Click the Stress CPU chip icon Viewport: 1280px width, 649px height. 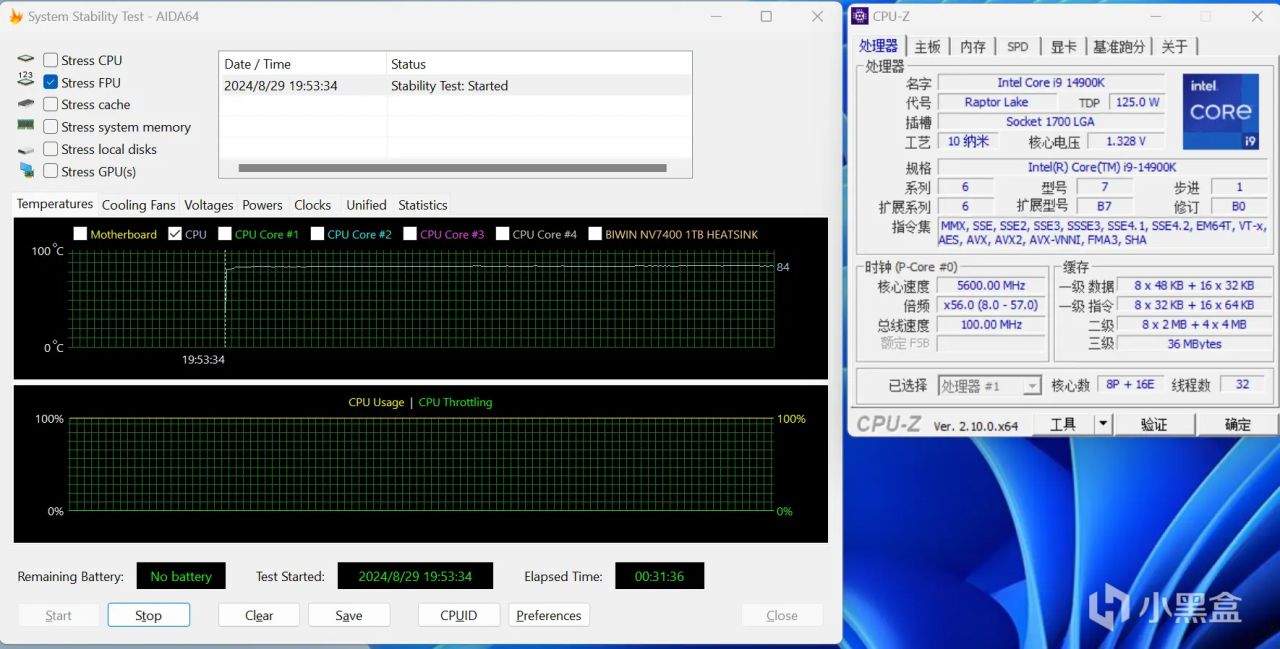pyautogui.click(x=26, y=60)
